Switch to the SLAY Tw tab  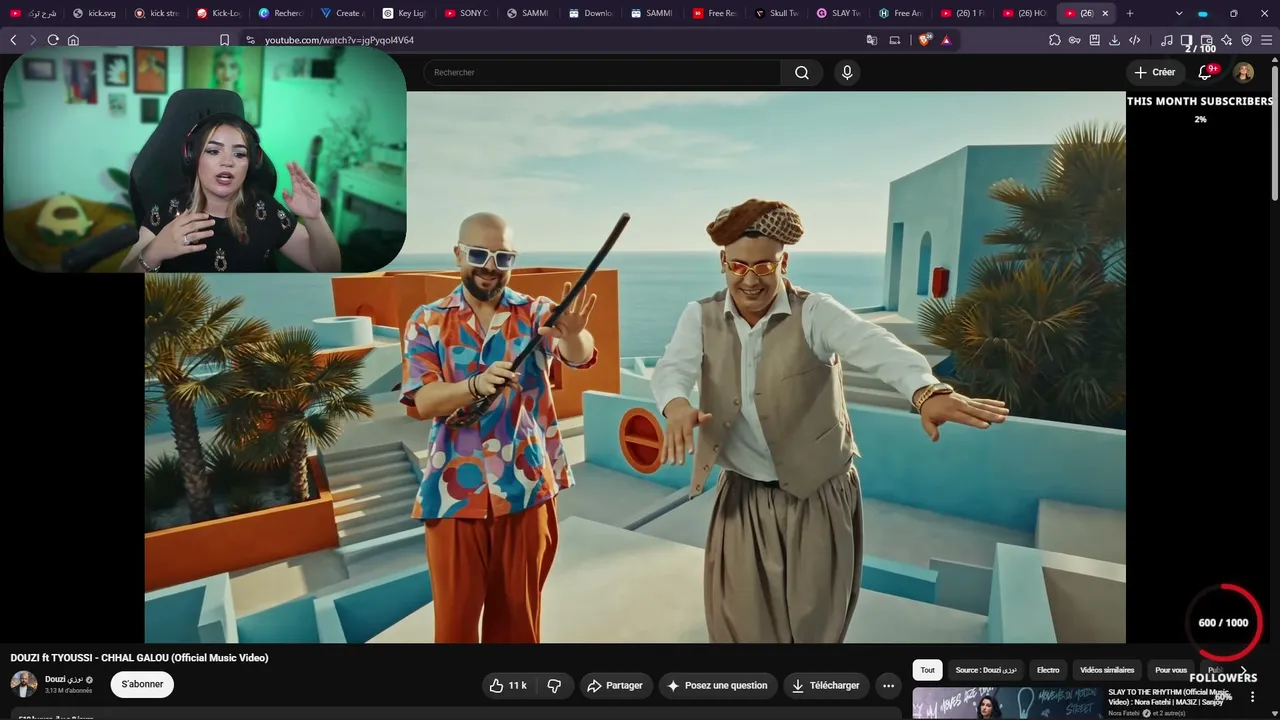[x=838, y=13]
